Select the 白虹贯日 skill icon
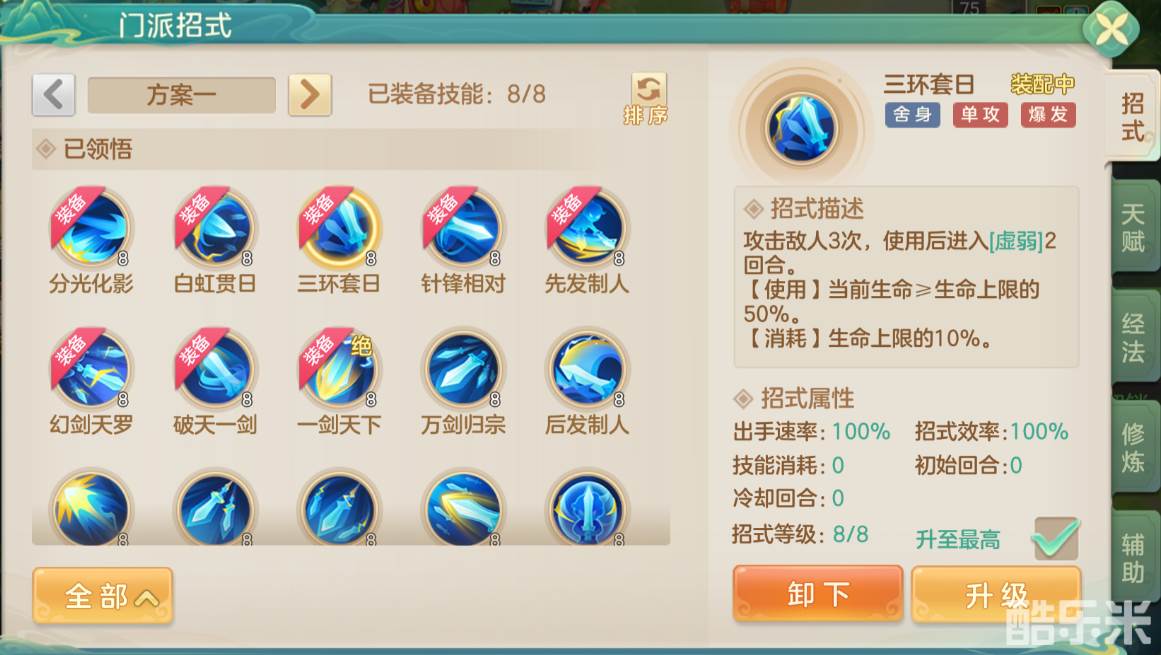 coord(215,229)
